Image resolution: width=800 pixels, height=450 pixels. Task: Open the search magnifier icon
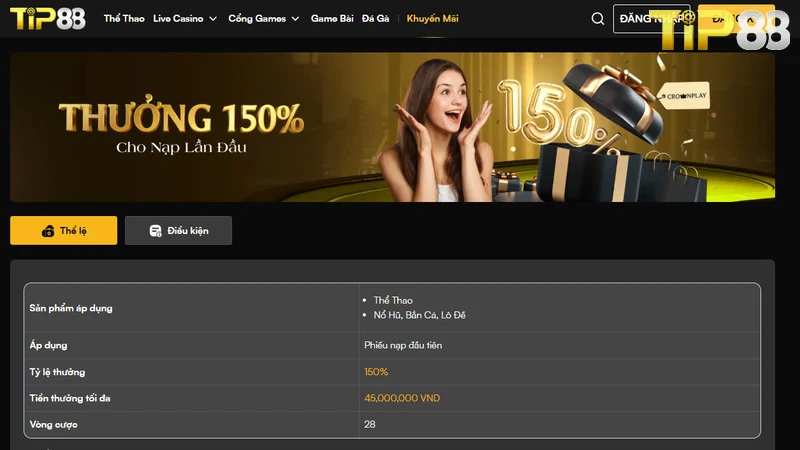597,19
